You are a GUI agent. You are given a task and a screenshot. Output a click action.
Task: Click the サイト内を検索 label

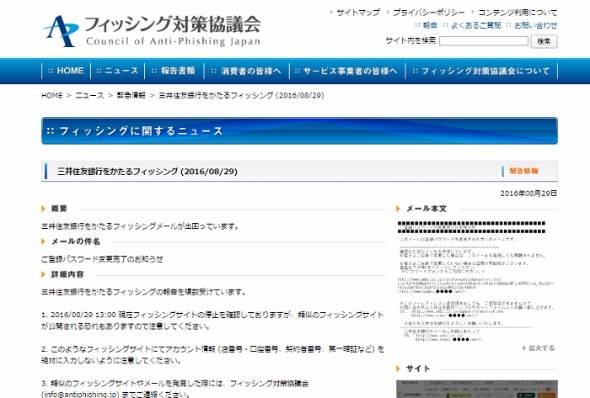411,40
